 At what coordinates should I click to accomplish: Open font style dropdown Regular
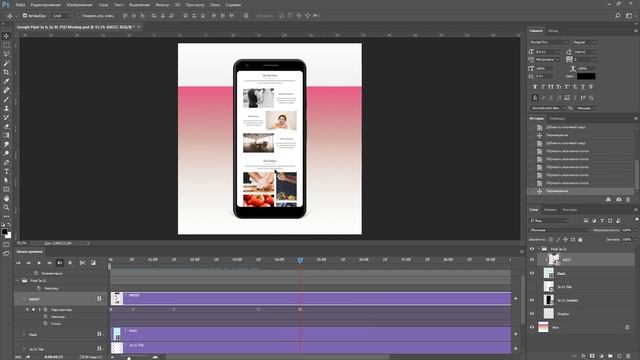coord(584,42)
